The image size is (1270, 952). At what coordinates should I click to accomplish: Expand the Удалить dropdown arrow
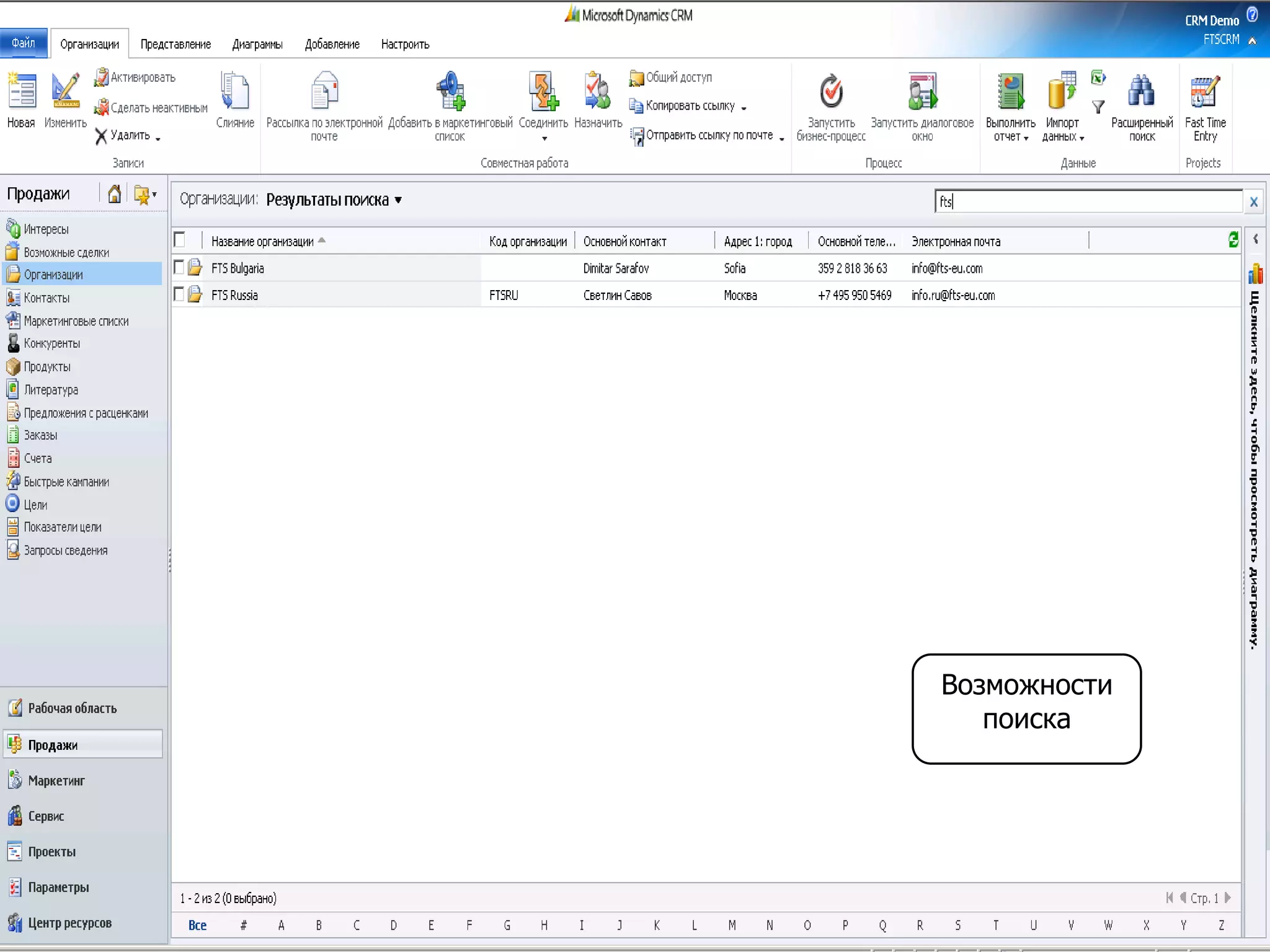tap(158, 138)
